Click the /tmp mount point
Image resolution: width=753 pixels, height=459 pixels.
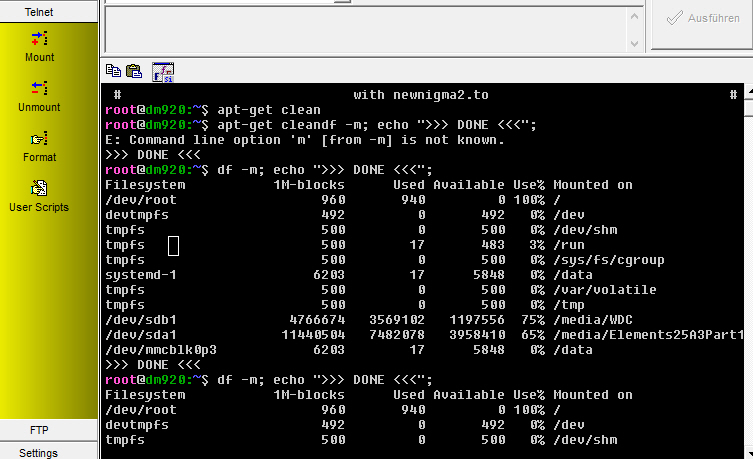[569, 305]
